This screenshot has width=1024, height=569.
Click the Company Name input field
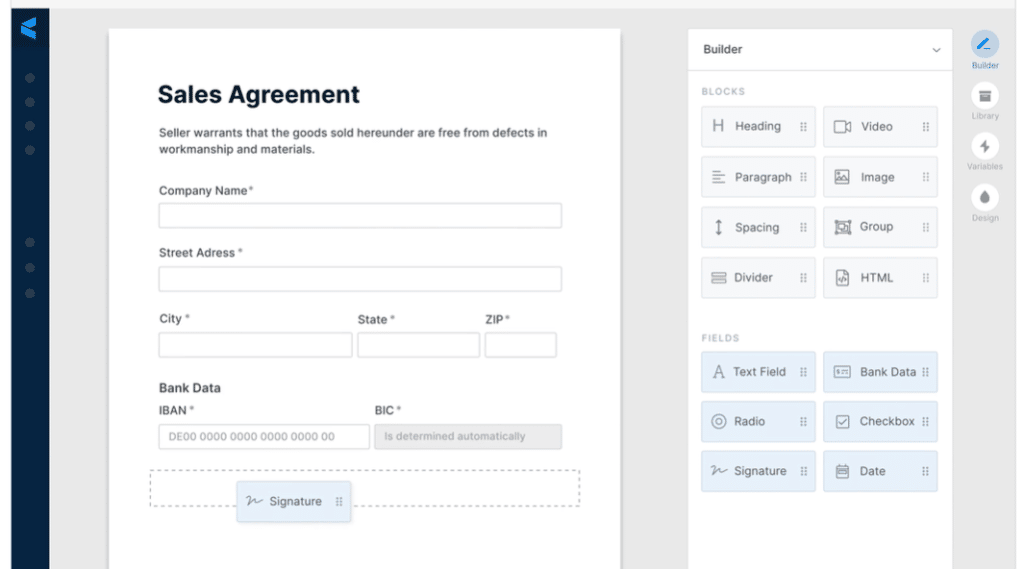click(360, 216)
